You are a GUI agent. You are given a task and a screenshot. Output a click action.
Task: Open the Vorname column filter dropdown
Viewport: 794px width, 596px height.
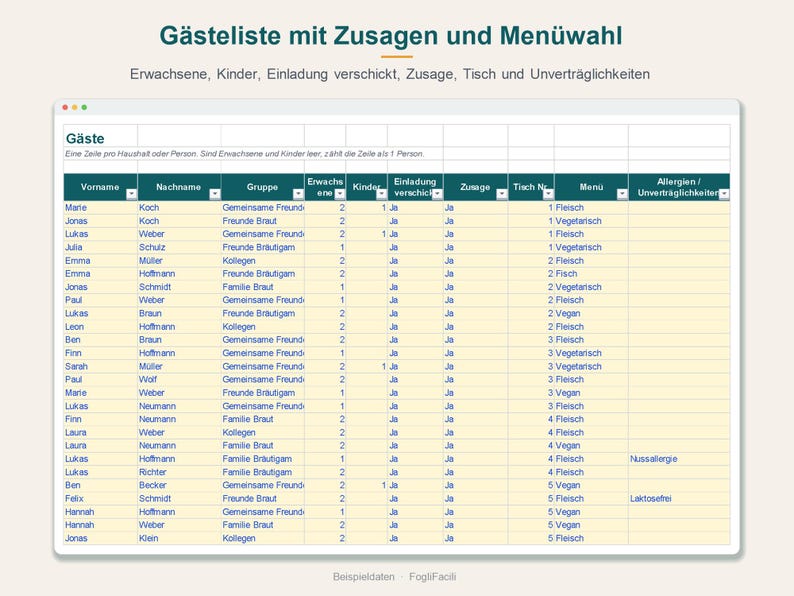tap(131, 194)
